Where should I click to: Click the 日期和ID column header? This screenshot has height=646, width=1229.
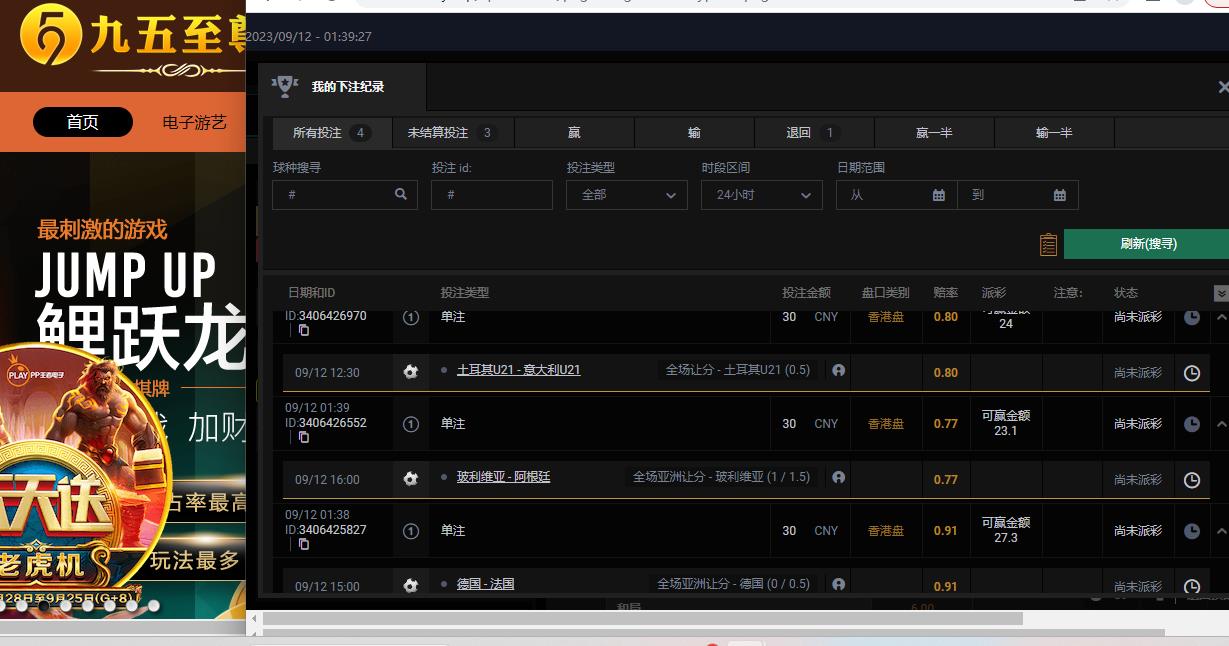[x=311, y=293]
